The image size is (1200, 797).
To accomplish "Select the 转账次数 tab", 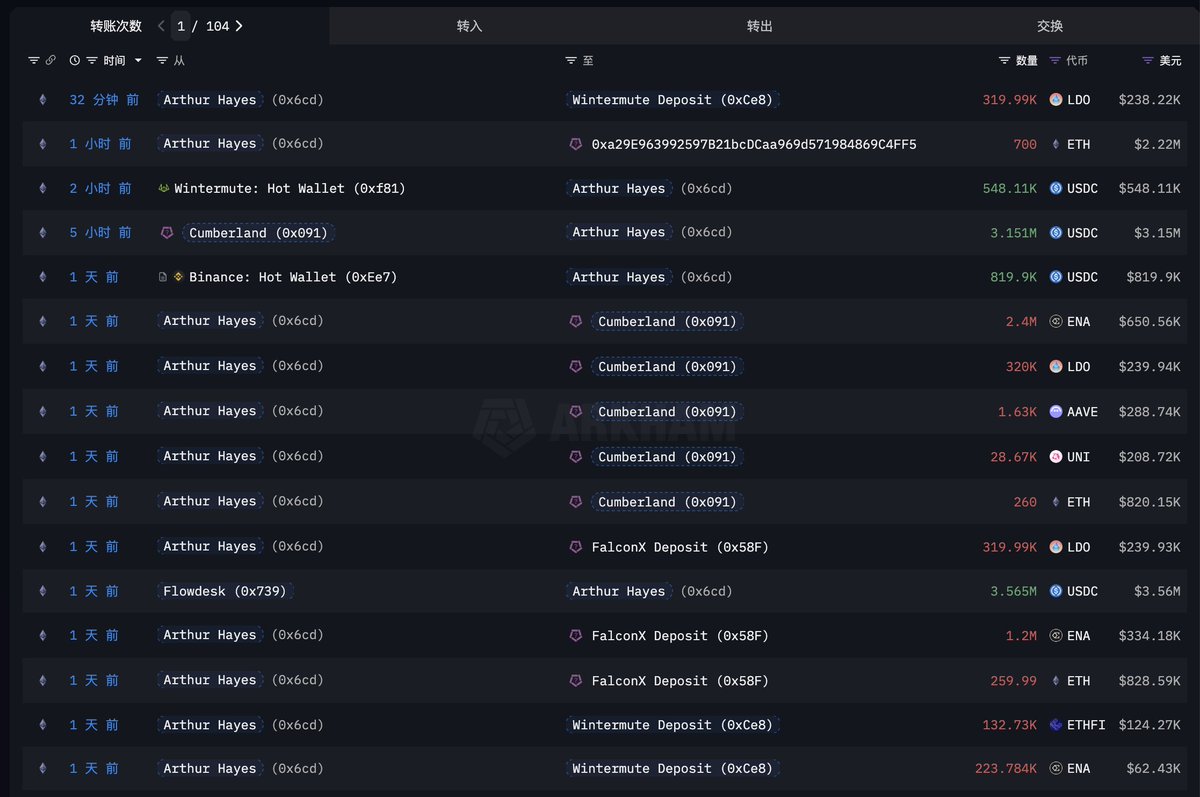I will pos(116,26).
